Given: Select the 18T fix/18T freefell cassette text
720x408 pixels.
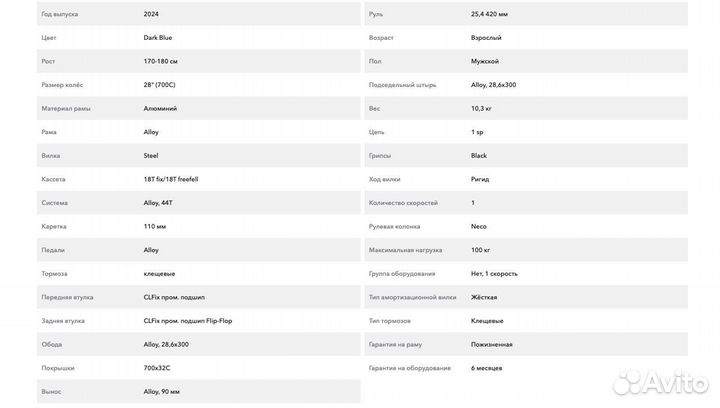Looking at the screenshot, I should click(171, 179).
